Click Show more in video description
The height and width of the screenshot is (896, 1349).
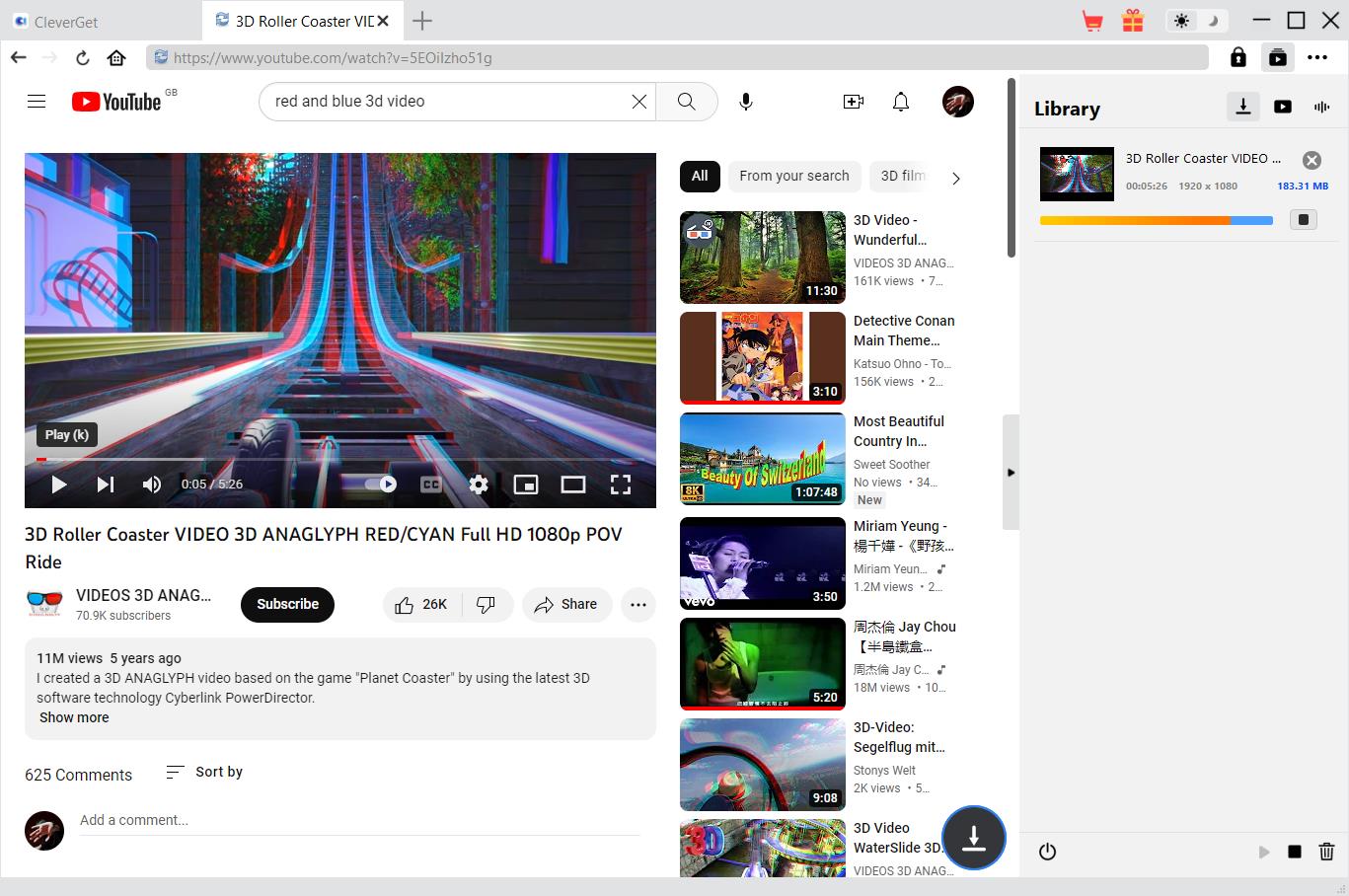click(x=74, y=717)
